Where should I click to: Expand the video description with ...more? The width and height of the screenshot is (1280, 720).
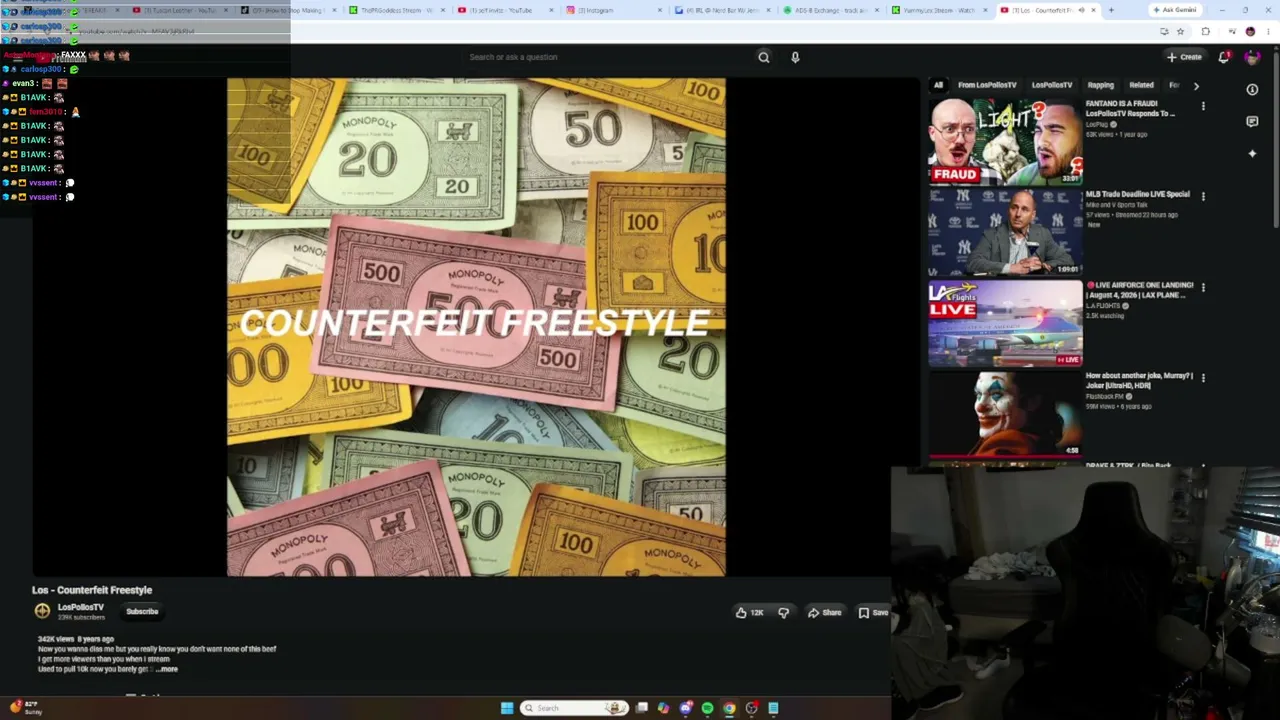coord(167,669)
